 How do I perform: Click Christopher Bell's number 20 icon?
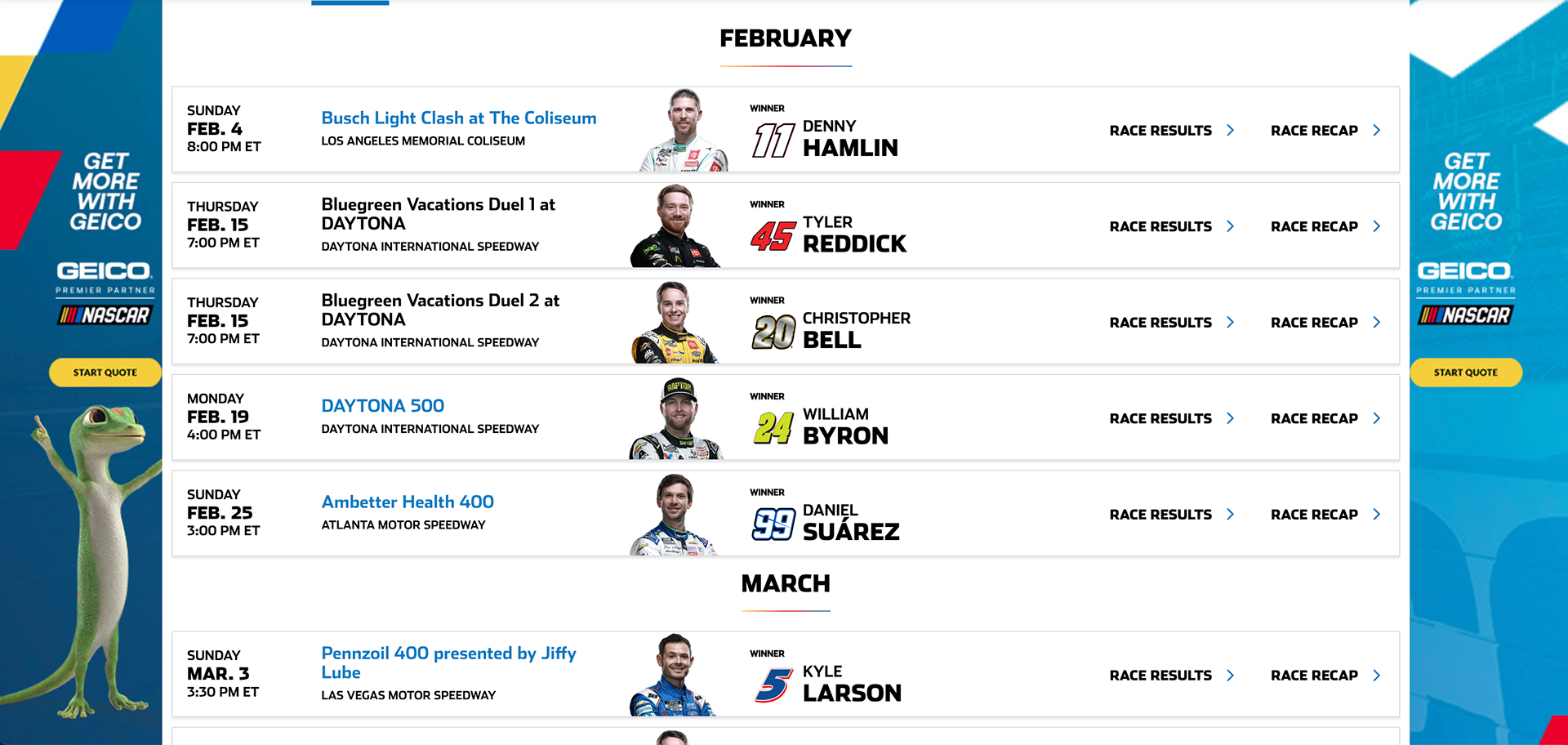tap(773, 332)
